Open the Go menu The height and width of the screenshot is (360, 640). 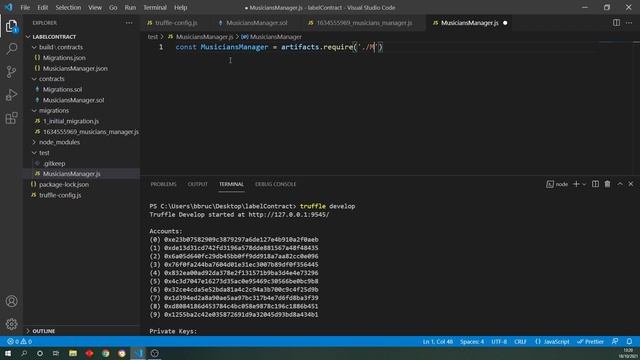coord(113,7)
